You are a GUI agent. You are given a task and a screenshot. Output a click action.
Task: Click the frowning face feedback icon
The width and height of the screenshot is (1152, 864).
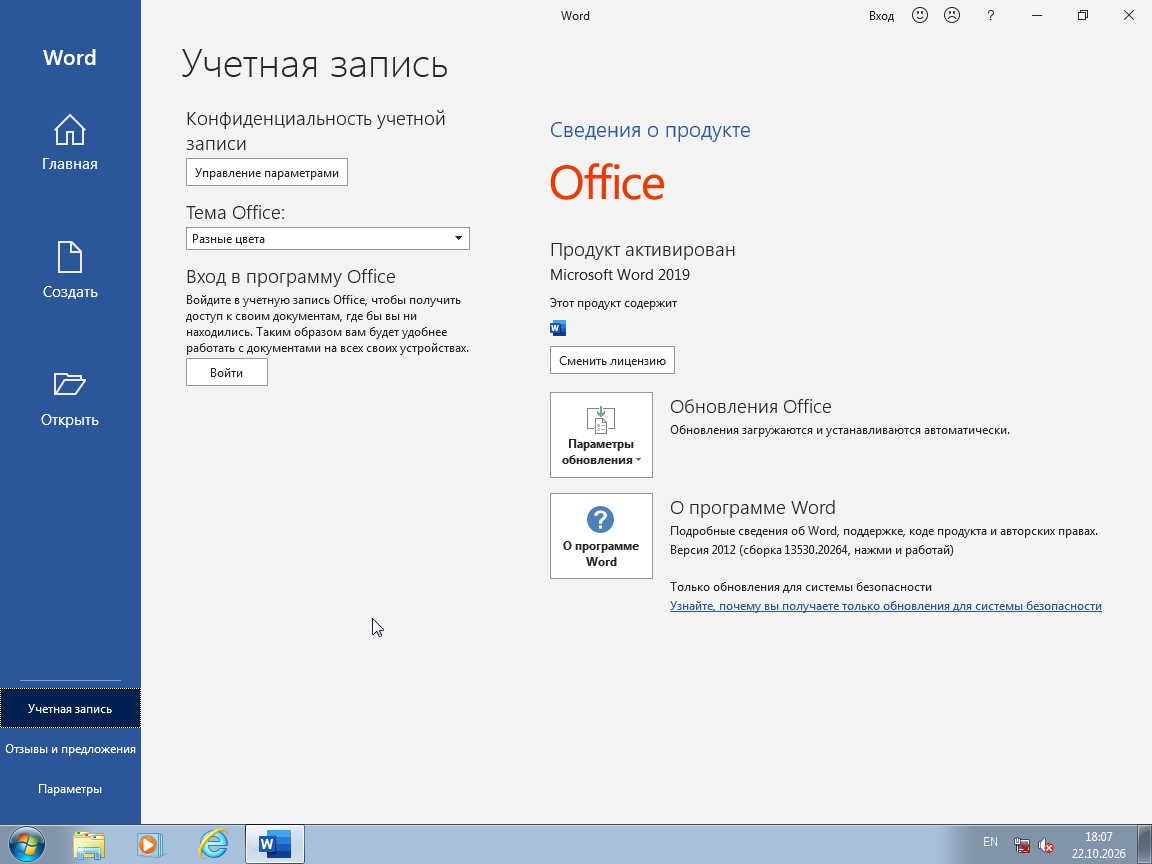coord(952,15)
